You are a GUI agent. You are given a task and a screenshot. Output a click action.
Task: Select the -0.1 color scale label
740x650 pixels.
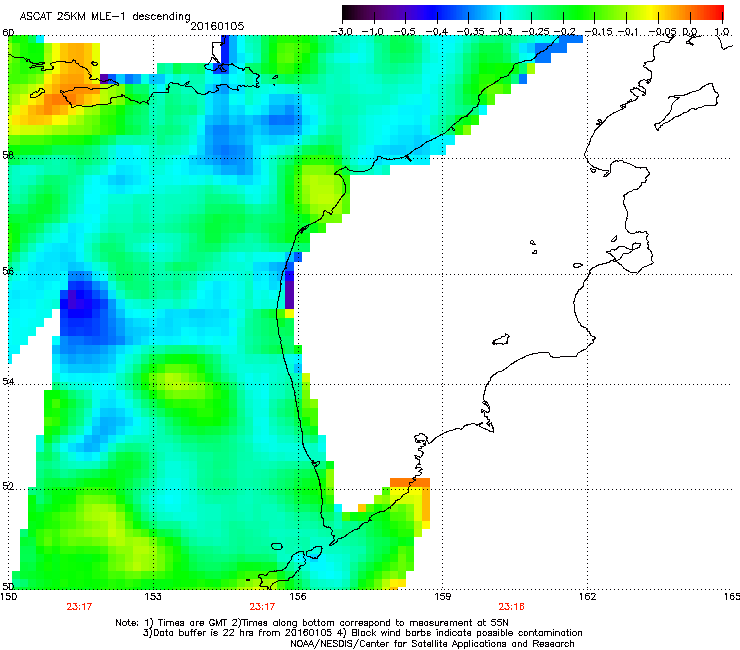[x=628, y=32]
